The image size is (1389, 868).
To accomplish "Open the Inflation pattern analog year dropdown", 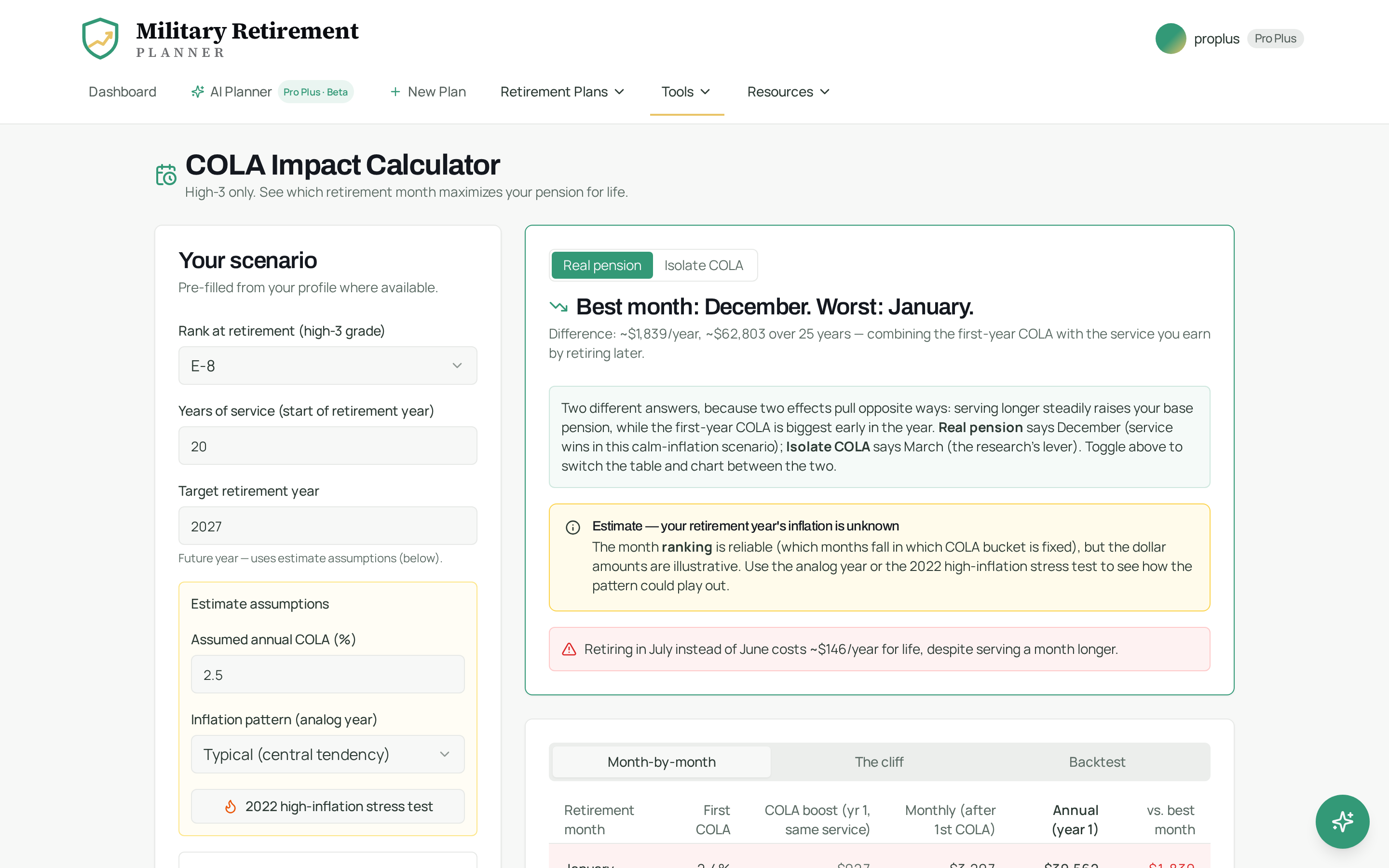I will [328, 754].
